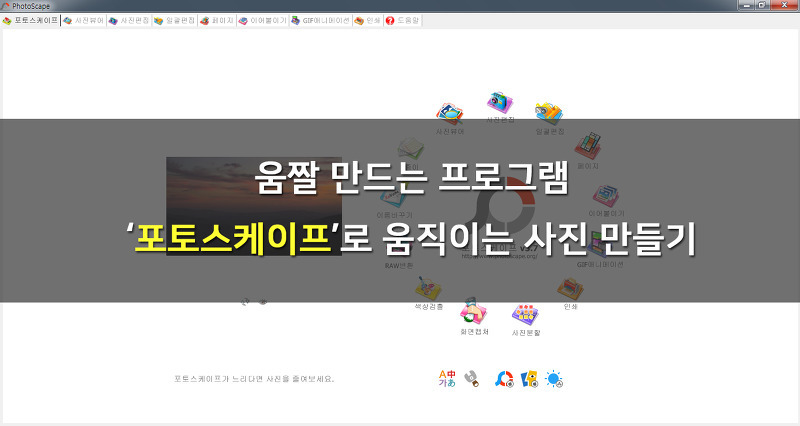Open the 인쇄 print icon in the circle

(570, 289)
